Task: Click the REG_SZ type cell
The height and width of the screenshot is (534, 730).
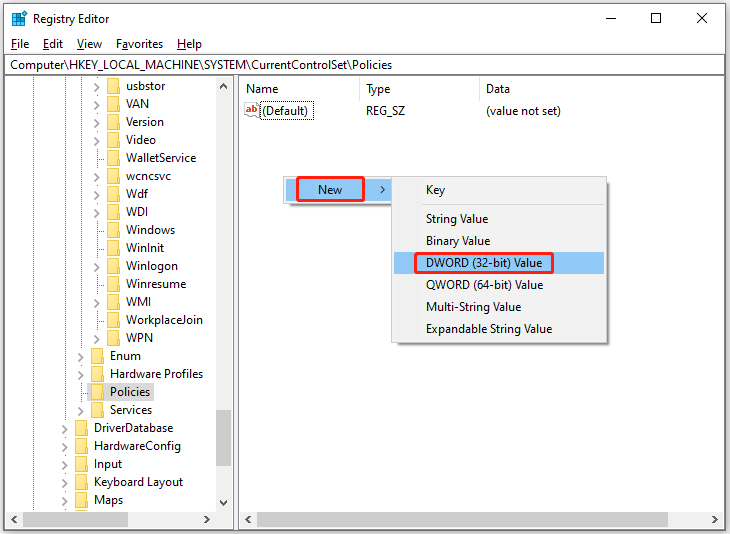Action: [385, 111]
